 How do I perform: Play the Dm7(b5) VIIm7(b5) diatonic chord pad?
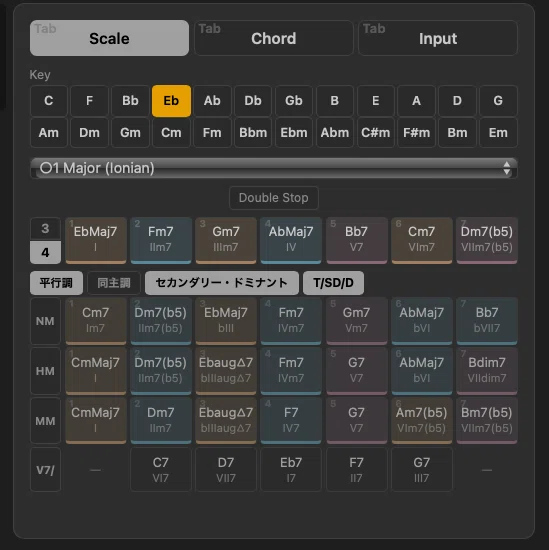coord(487,240)
